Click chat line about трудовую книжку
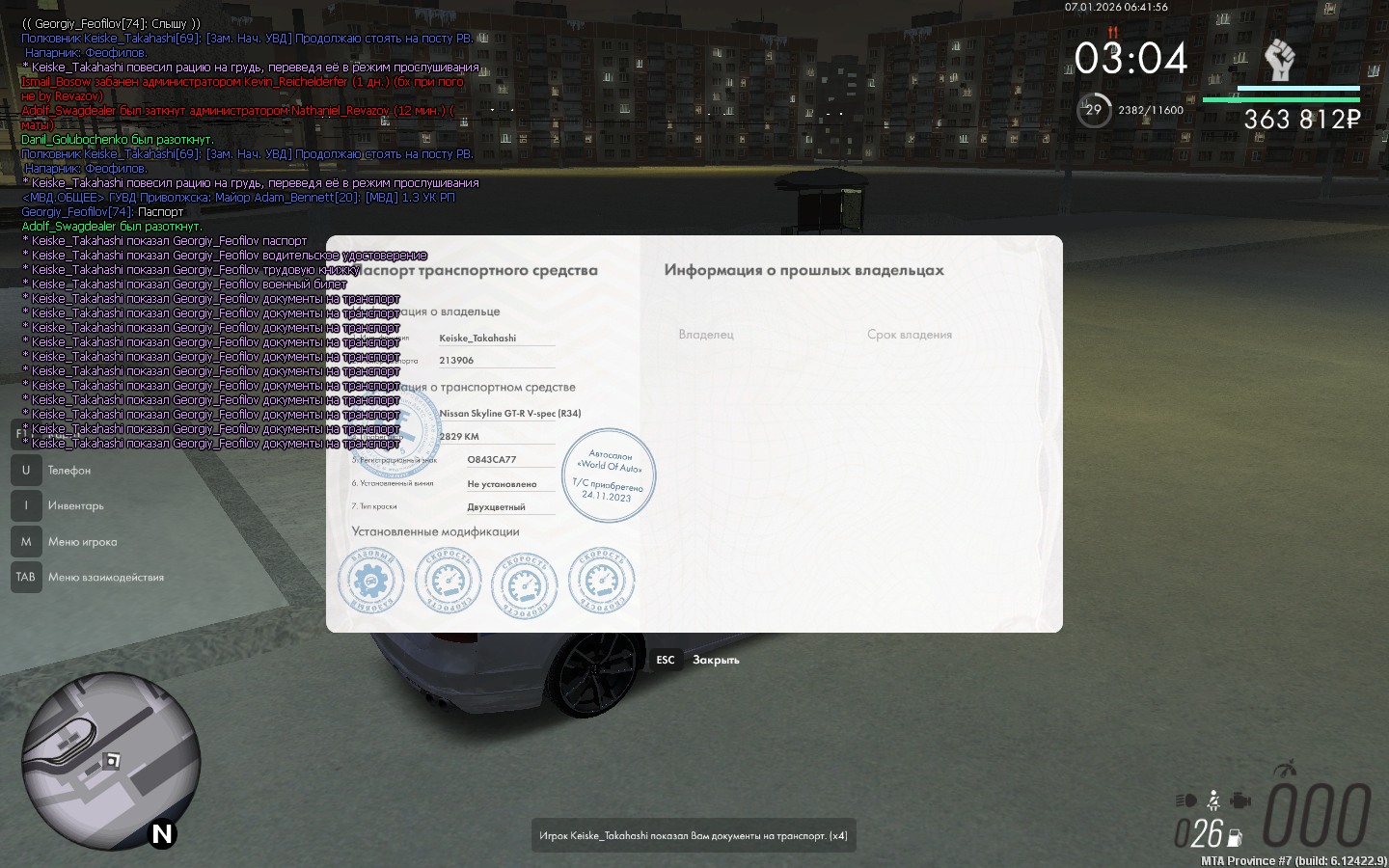The width and height of the screenshot is (1389, 868). click(x=191, y=270)
